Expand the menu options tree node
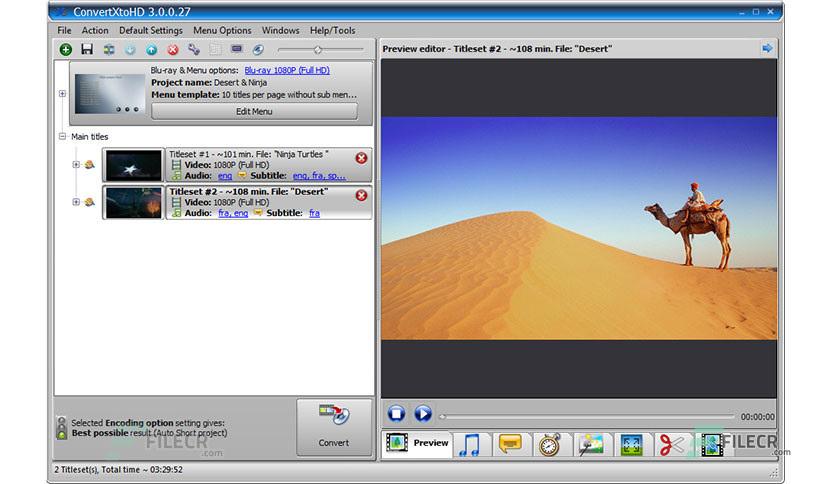Viewport: 836px width, 484px height. point(62,93)
